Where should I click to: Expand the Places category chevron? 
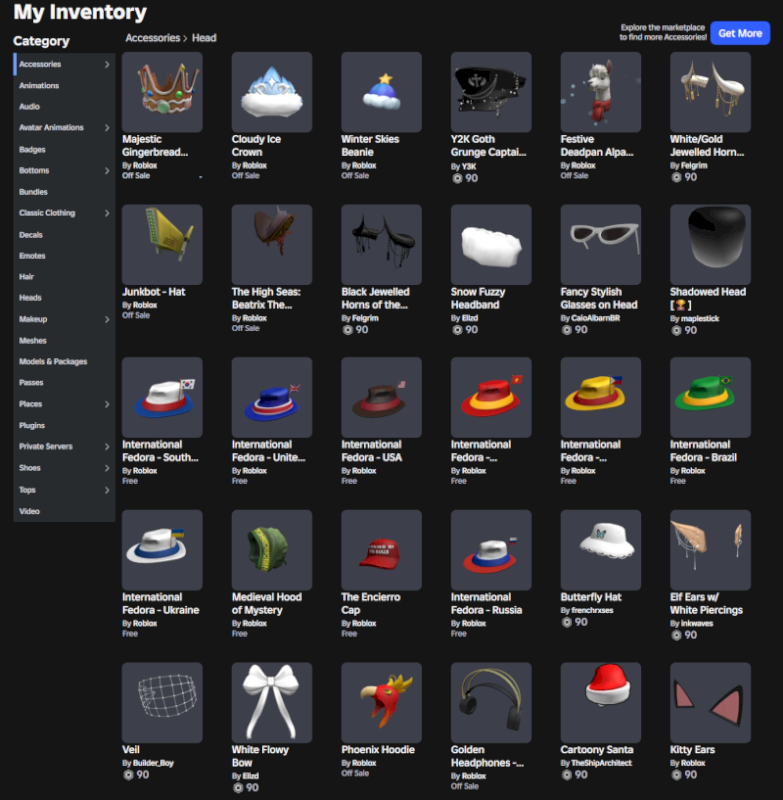click(107, 404)
